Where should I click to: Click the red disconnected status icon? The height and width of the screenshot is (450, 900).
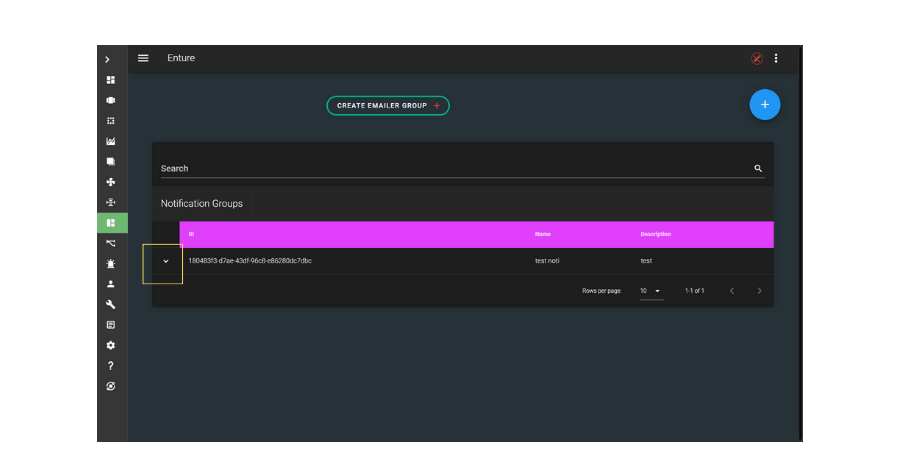tap(757, 58)
